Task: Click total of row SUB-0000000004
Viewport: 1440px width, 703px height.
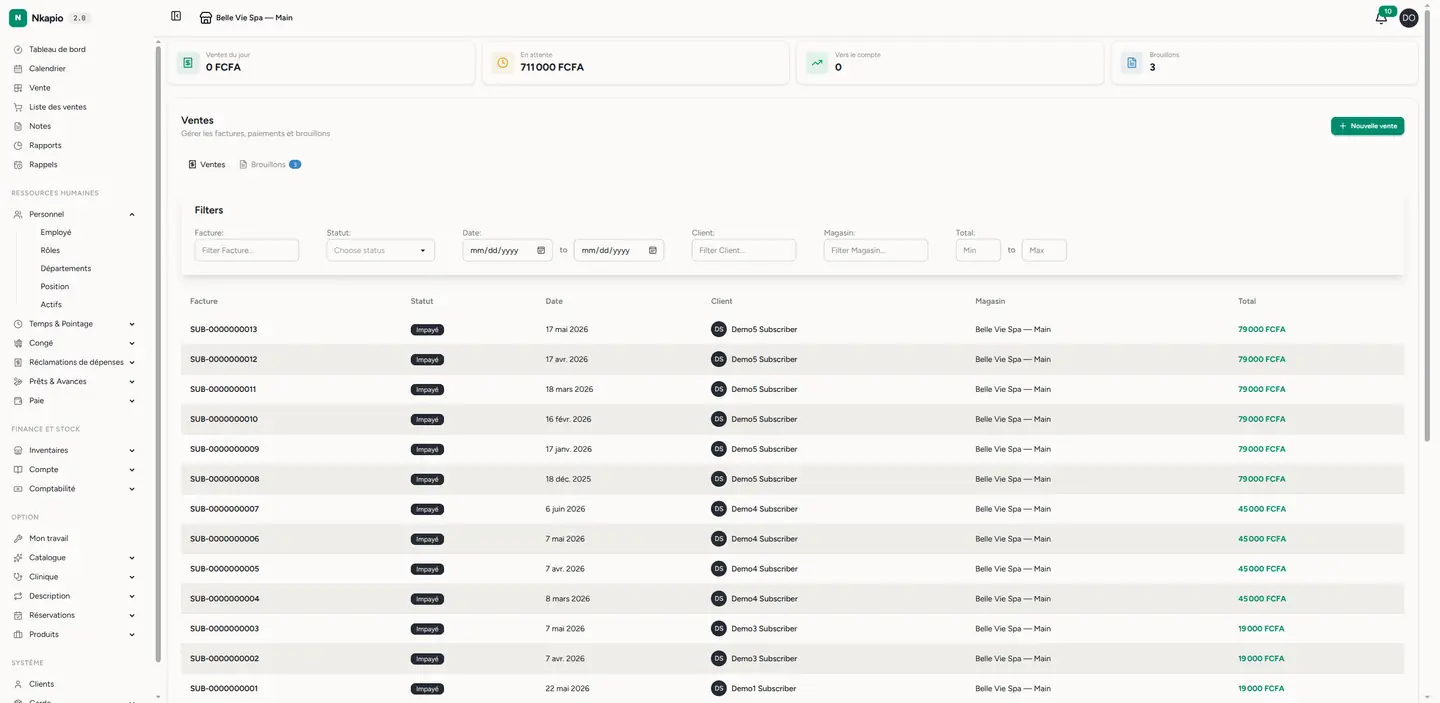Action: (1262, 599)
